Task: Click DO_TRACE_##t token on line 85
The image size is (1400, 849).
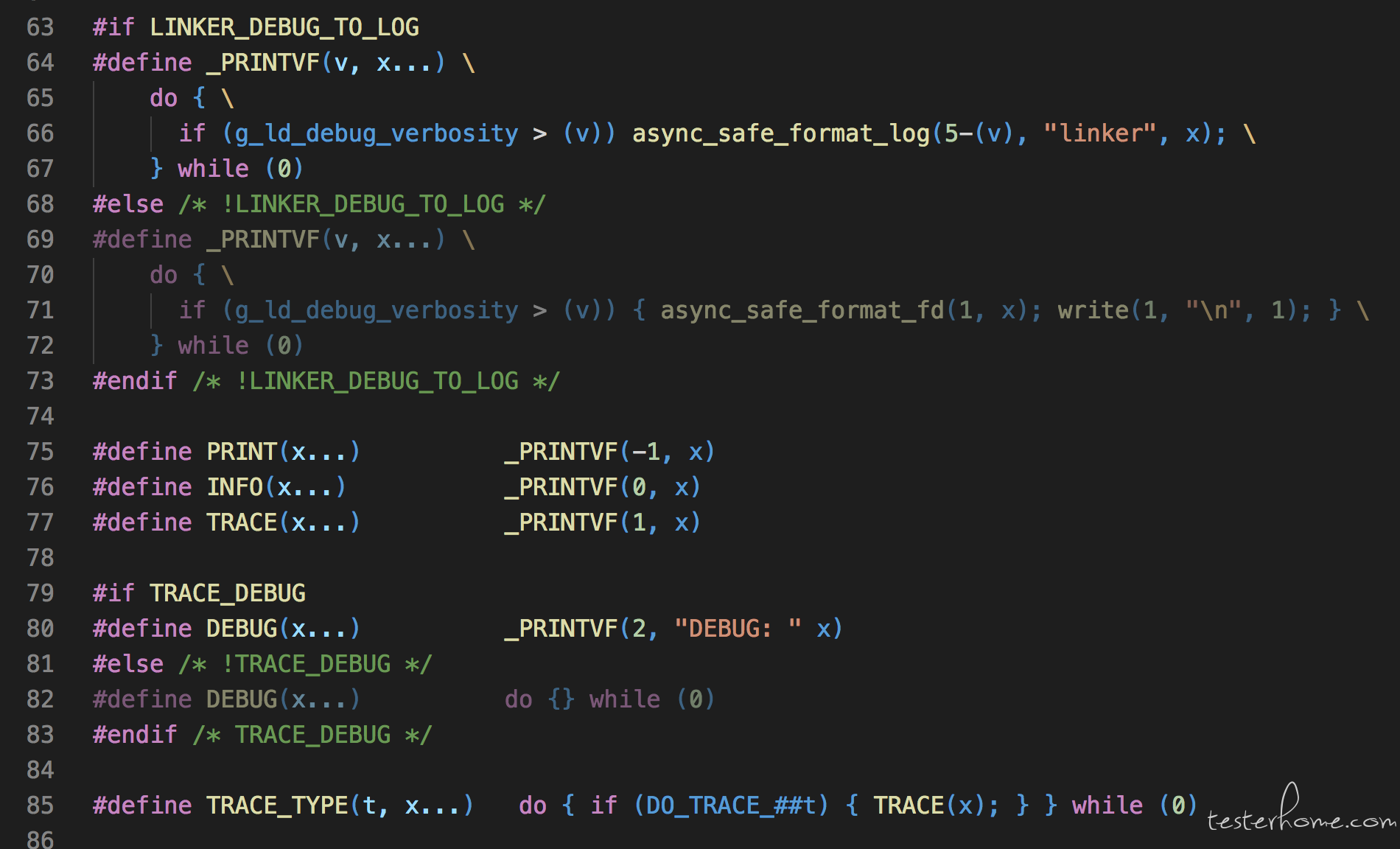Action: [730, 806]
